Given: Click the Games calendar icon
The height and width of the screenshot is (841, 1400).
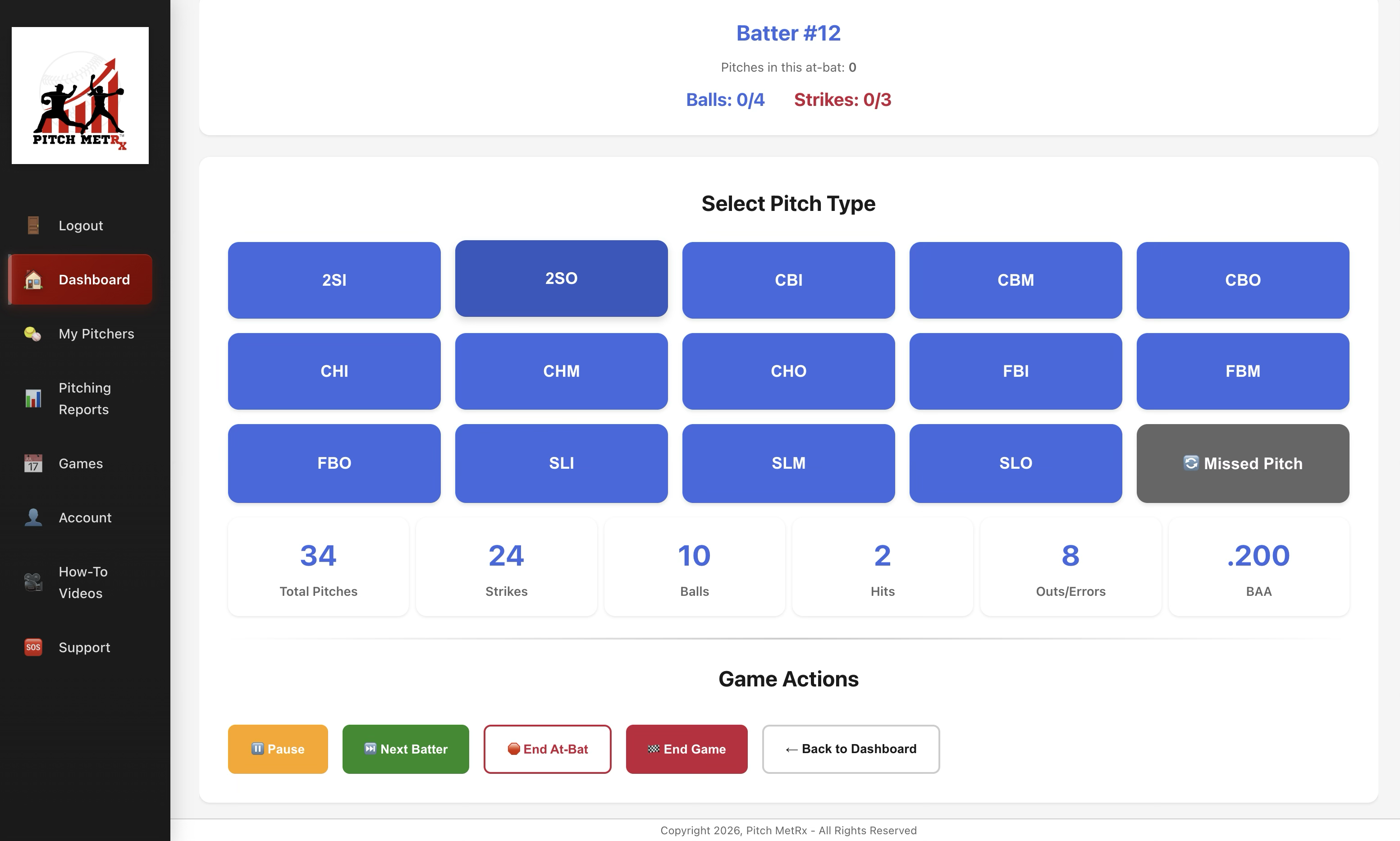Looking at the screenshot, I should pos(33,464).
